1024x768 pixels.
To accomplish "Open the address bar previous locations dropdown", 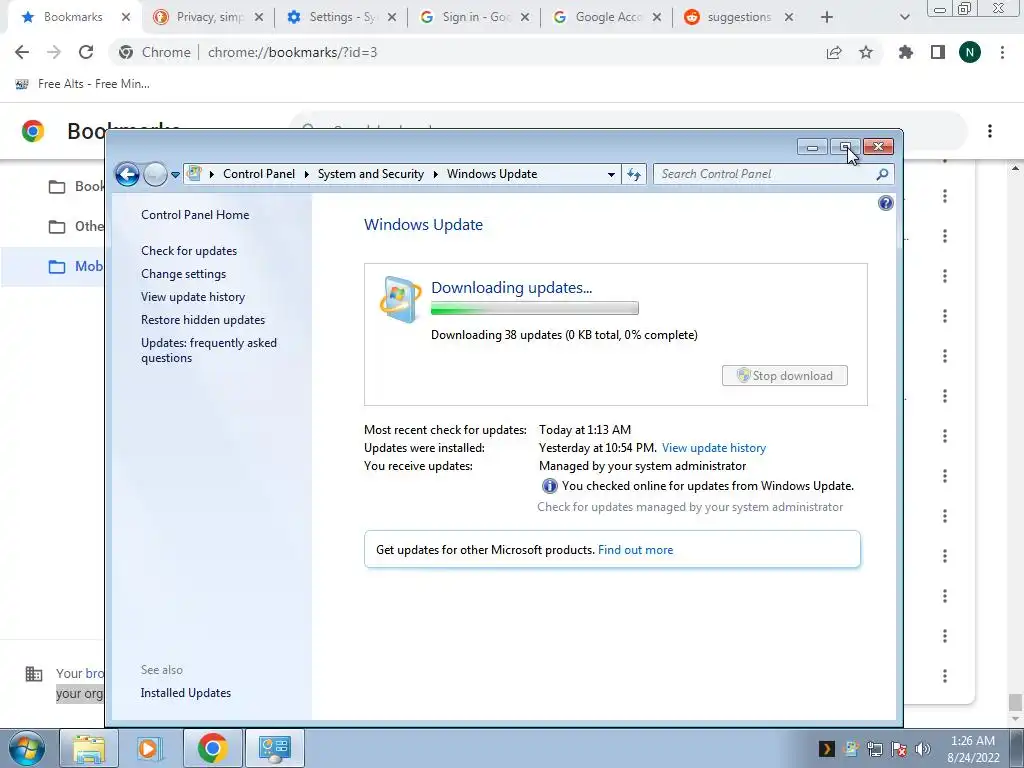I will click(611, 174).
